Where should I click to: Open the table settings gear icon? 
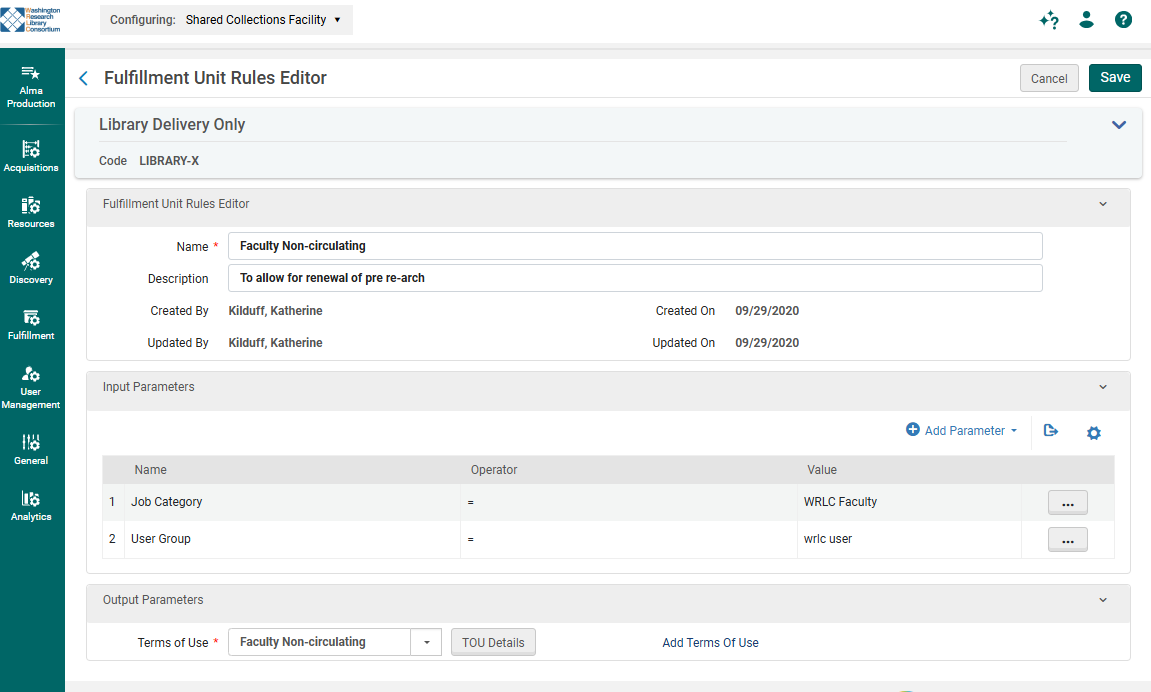[x=1094, y=433]
